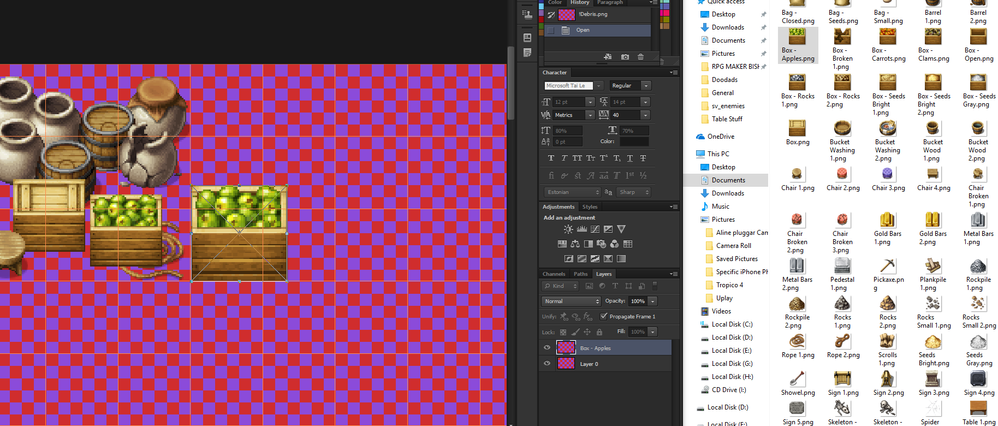
Task: Delete current history state with trash icon
Action: click(640, 57)
